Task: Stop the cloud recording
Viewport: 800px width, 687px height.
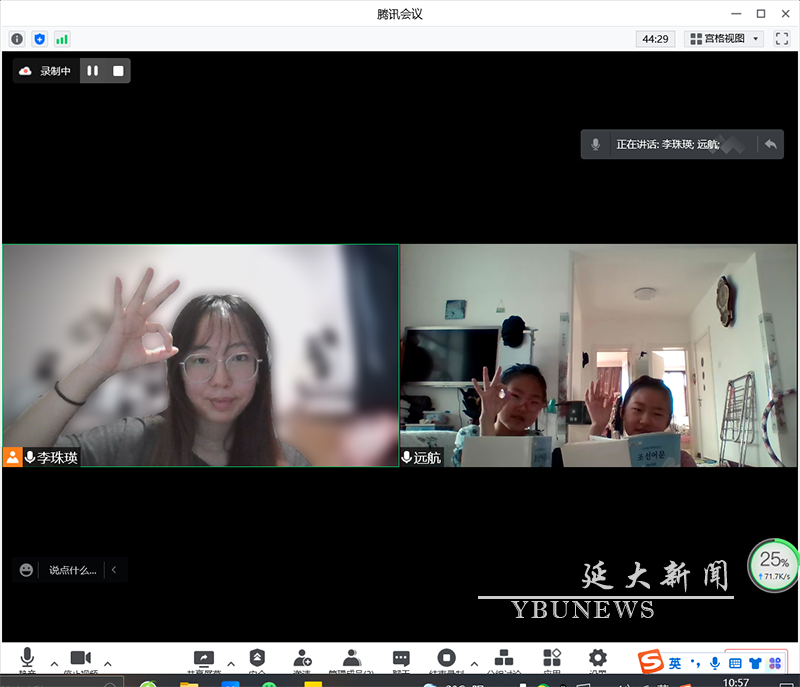Action: pos(118,71)
